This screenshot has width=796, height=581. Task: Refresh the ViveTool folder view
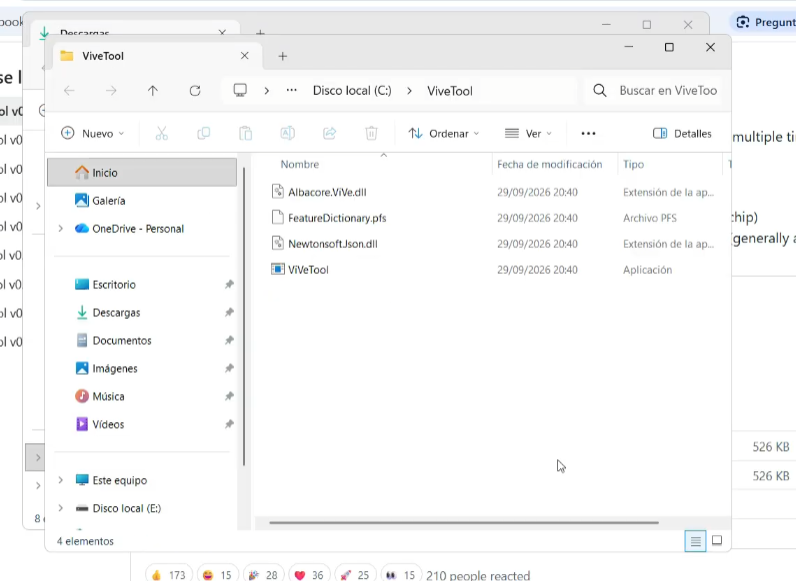pyautogui.click(x=195, y=91)
